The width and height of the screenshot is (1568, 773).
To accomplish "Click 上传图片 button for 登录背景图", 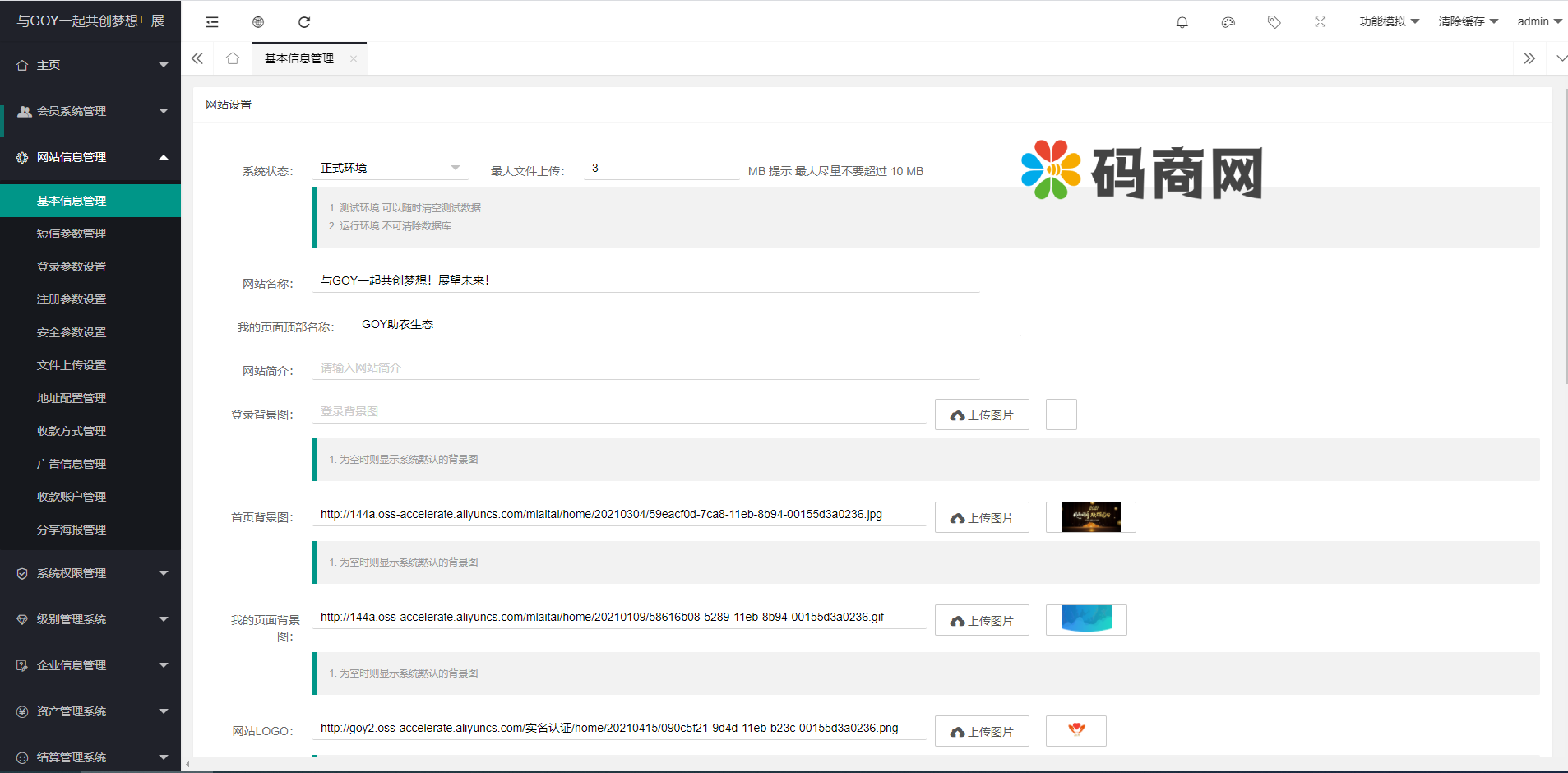I will click(982, 415).
